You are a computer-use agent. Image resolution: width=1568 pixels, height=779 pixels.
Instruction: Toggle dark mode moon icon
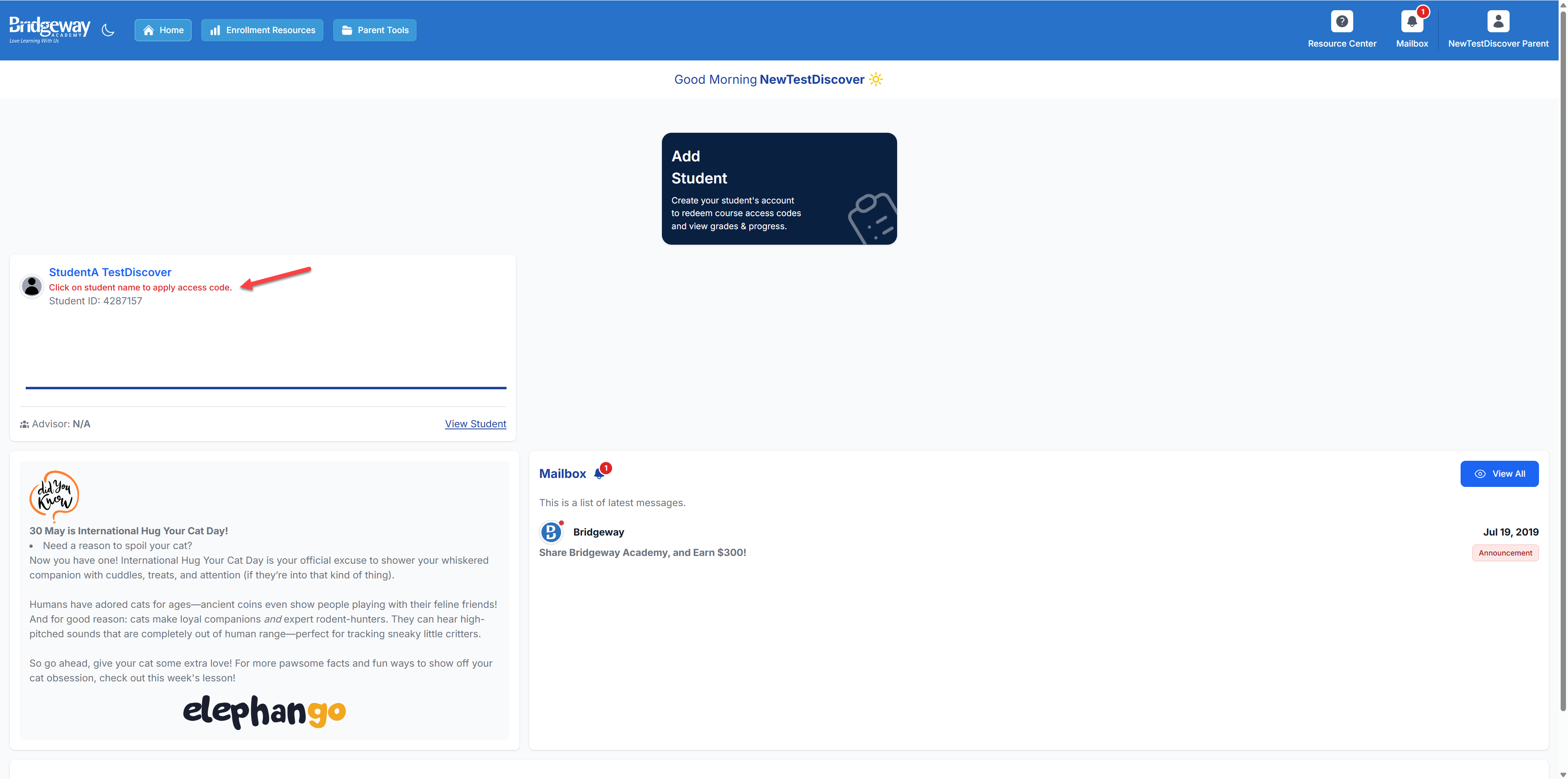[108, 30]
